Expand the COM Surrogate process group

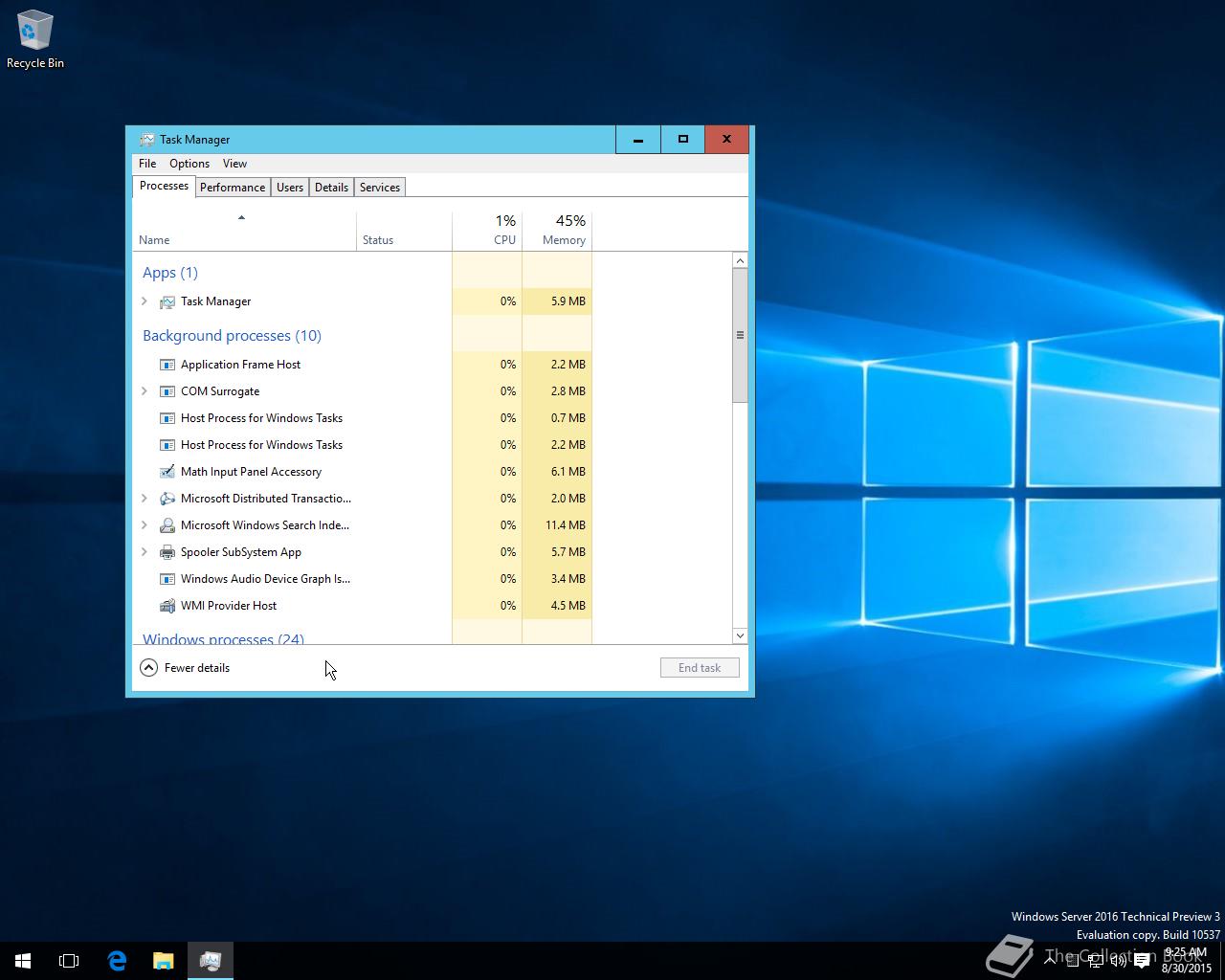(x=145, y=391)
